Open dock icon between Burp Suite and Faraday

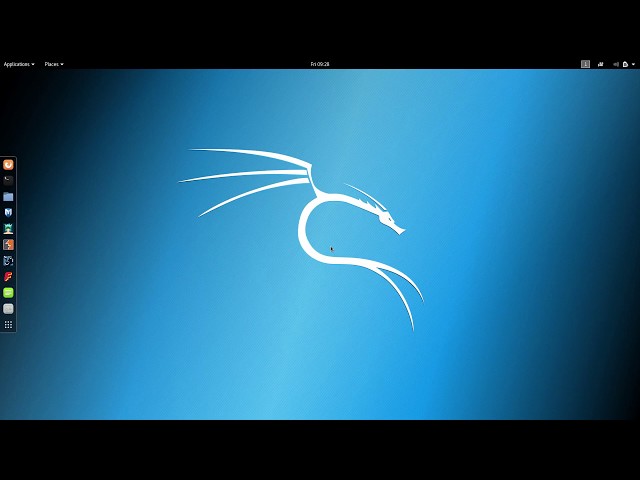tap(8, 260)
